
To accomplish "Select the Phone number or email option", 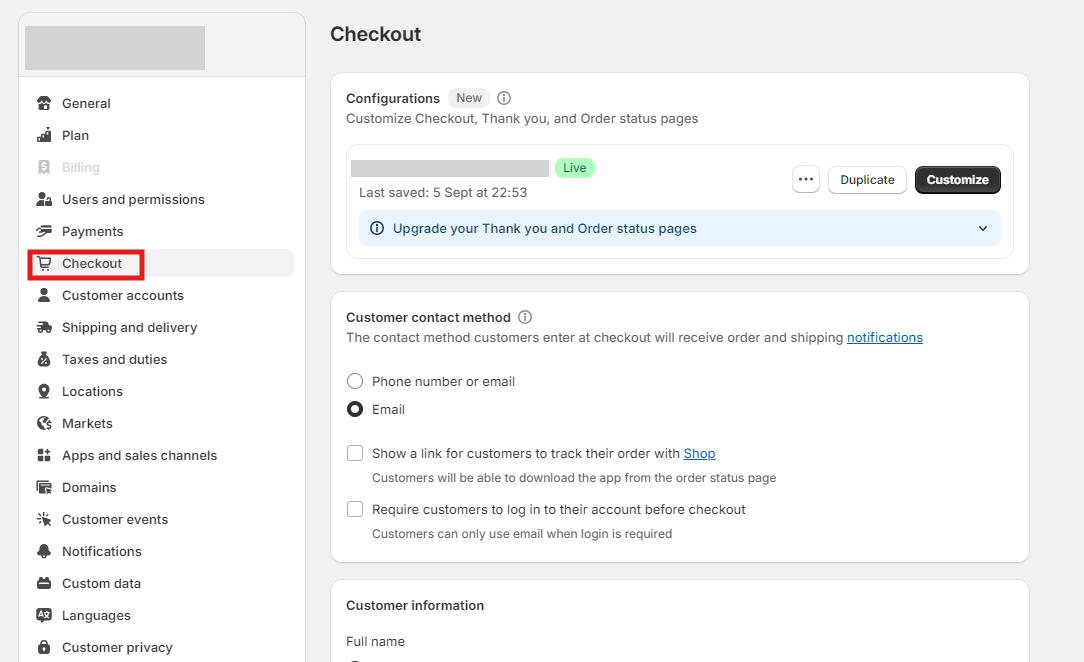I will pos(355,381).
